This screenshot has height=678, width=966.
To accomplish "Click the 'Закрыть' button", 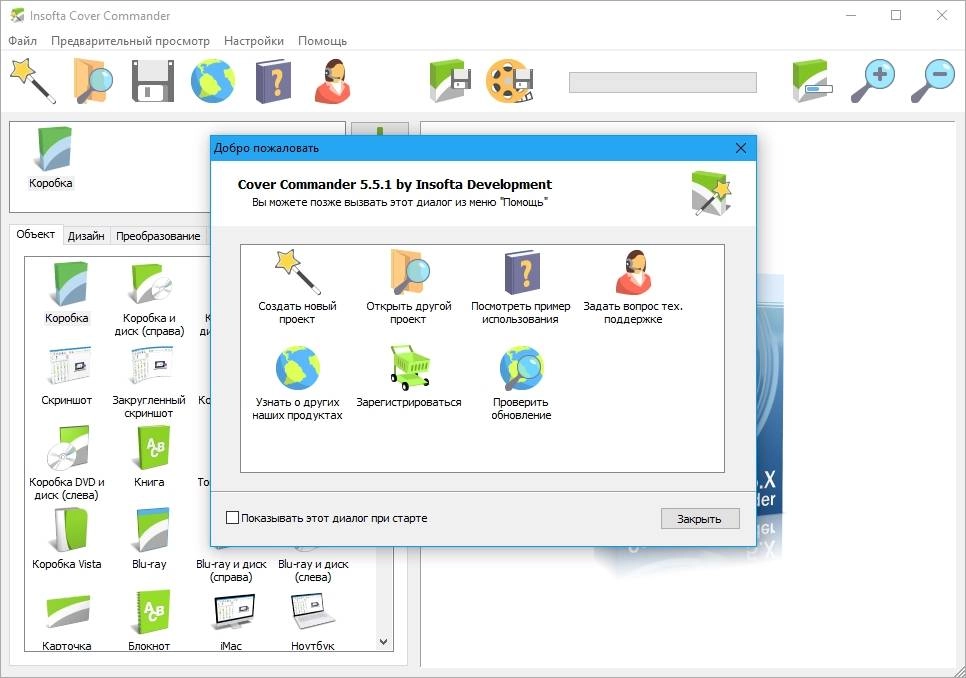I will click(700, 519).
